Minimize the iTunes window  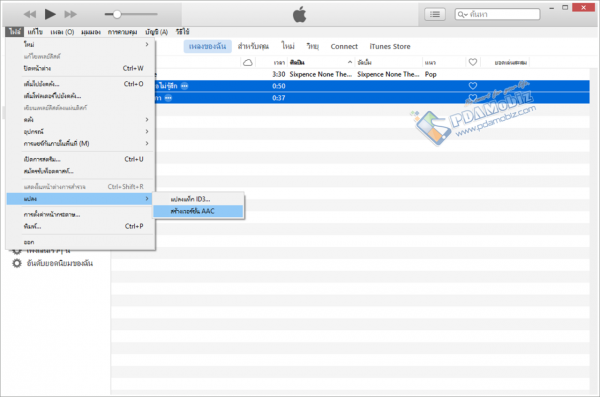click(x=551, y=8)
